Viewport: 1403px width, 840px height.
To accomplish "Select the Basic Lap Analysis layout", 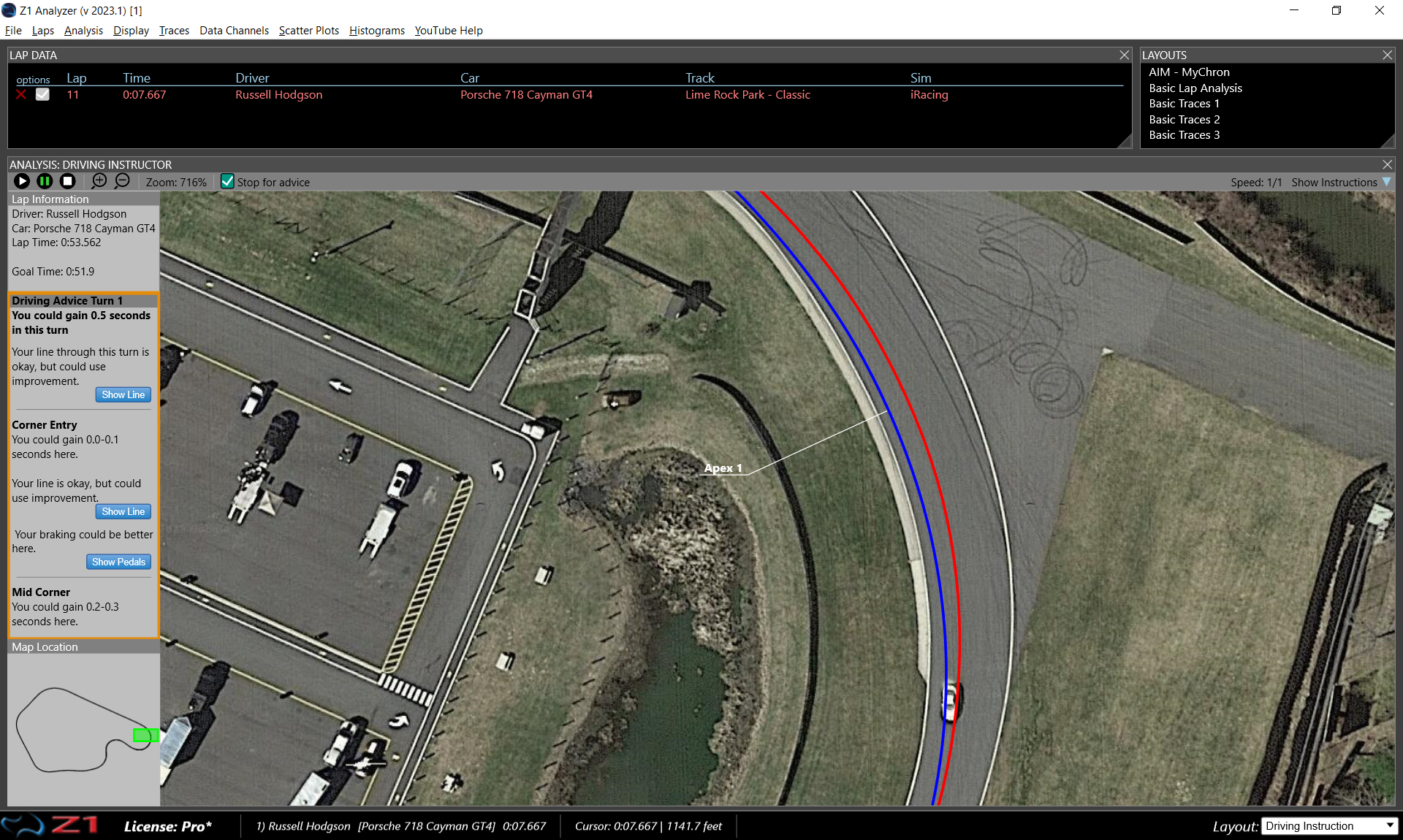I will [x=1195, y=88].
